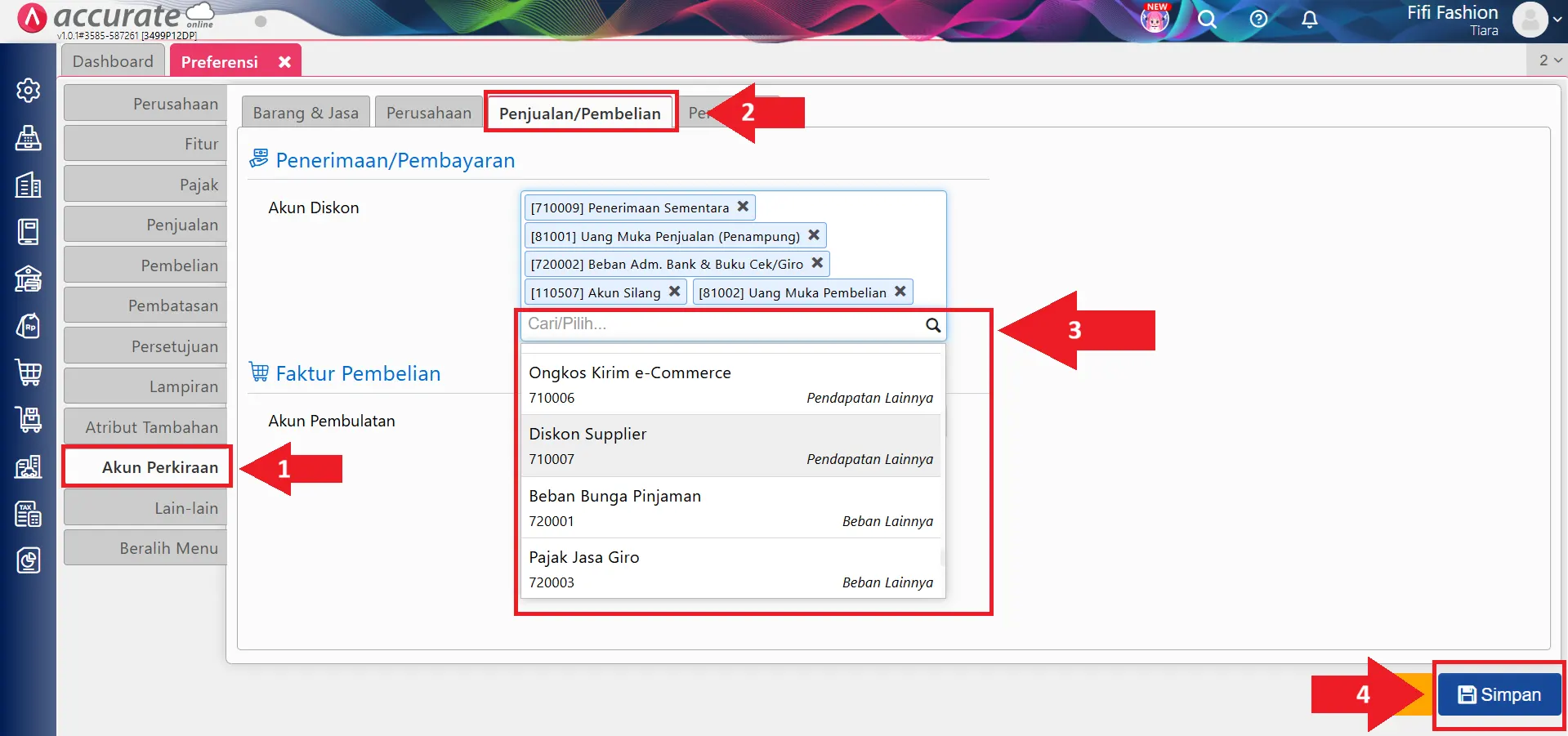Open the settings gear in left sidebar
The width and height of the screenshot is (1568, 736).
click(x=29, y=90)
